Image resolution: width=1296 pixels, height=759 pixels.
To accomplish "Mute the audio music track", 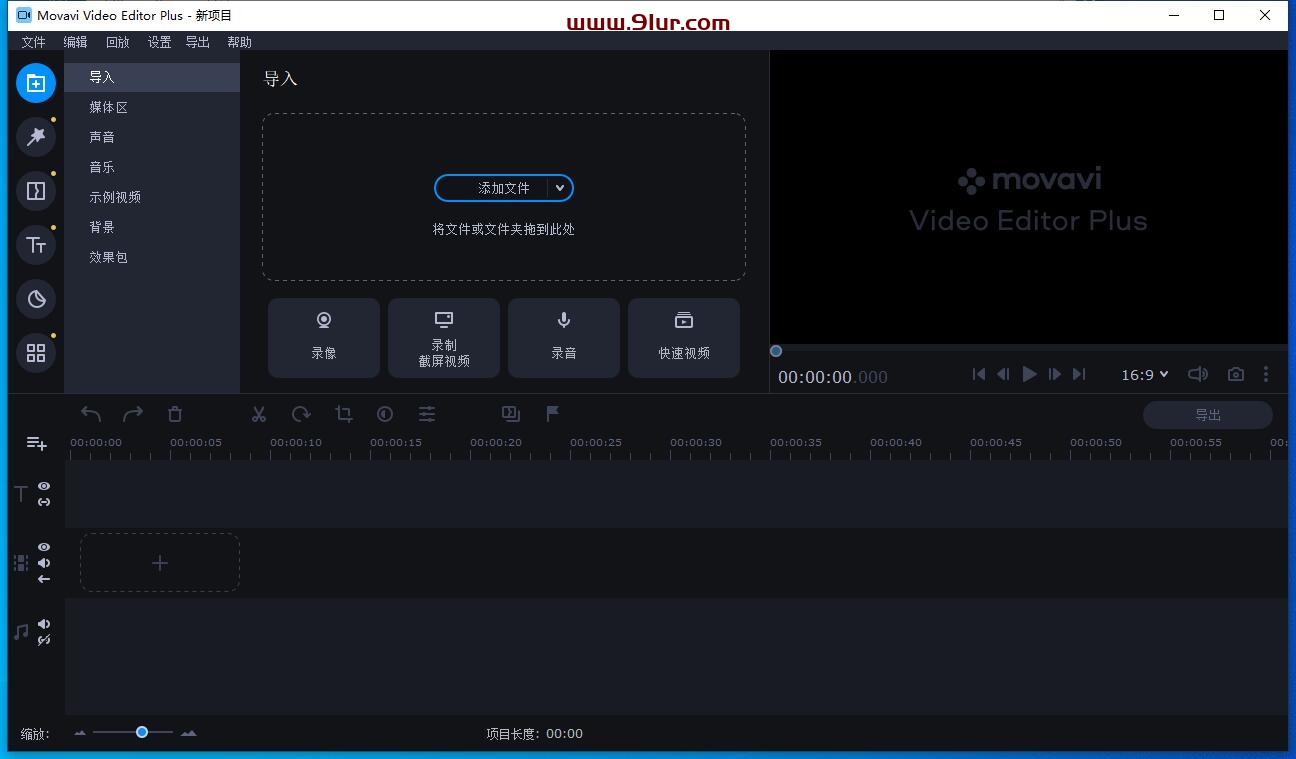I will (x=44, y=624).
